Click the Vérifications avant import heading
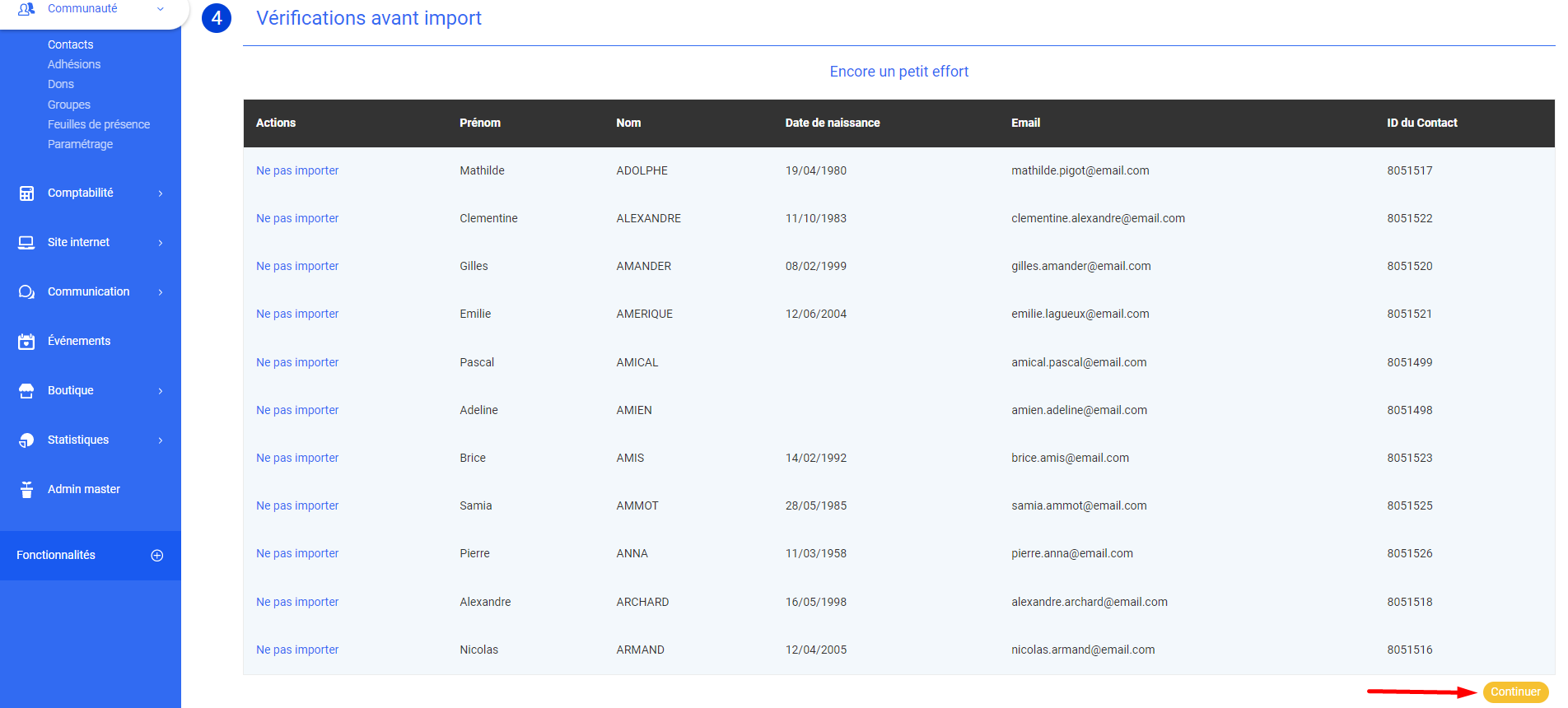The height and width of the screenshot is (708, 1568). (369, 18)
